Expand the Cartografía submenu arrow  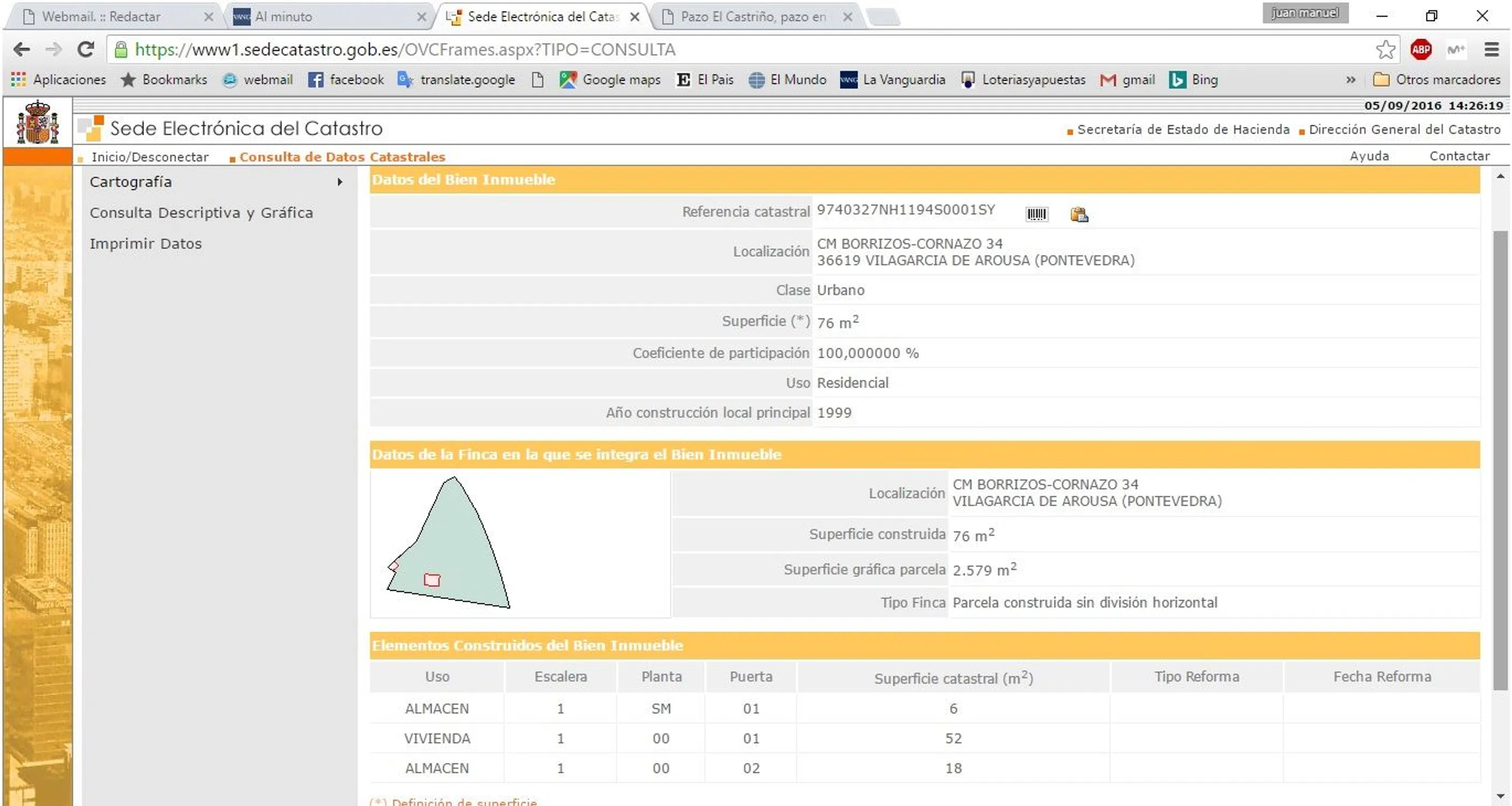[x=339, y=182]
